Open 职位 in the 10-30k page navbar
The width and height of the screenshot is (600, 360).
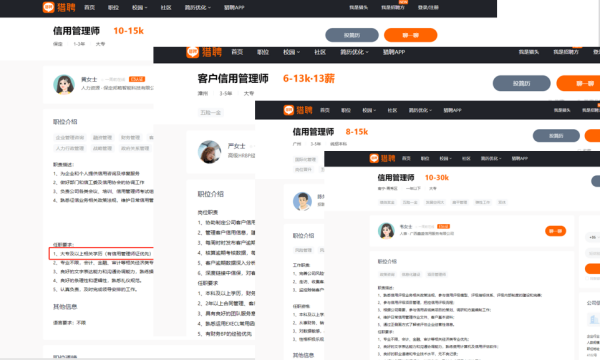[425, 158]
